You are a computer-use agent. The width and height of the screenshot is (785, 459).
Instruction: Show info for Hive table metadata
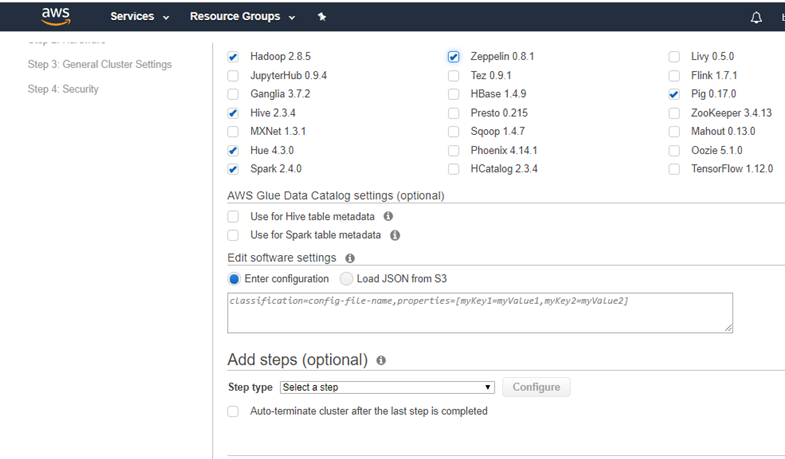pyautogui.click(x=388, y=216)
